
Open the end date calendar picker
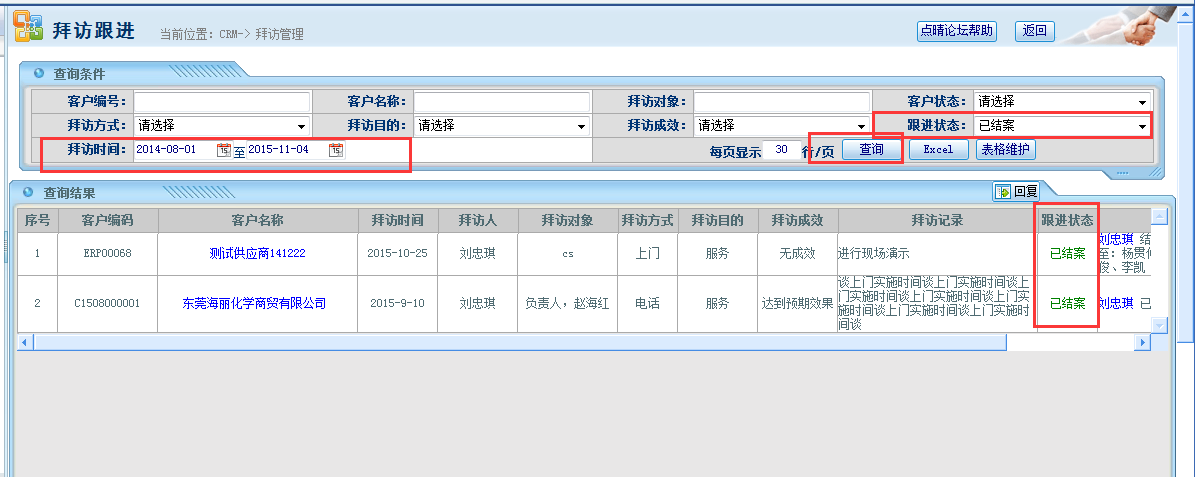pos(336,150)
